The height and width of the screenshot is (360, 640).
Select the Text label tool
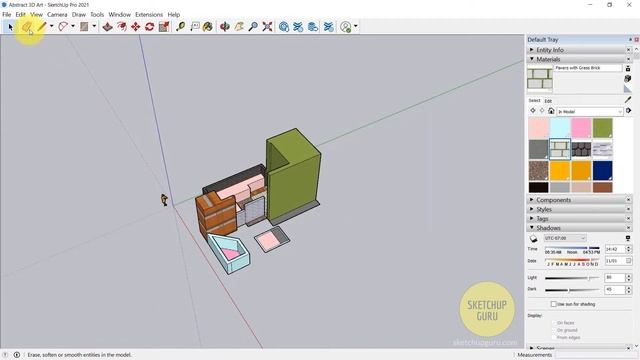195,27
